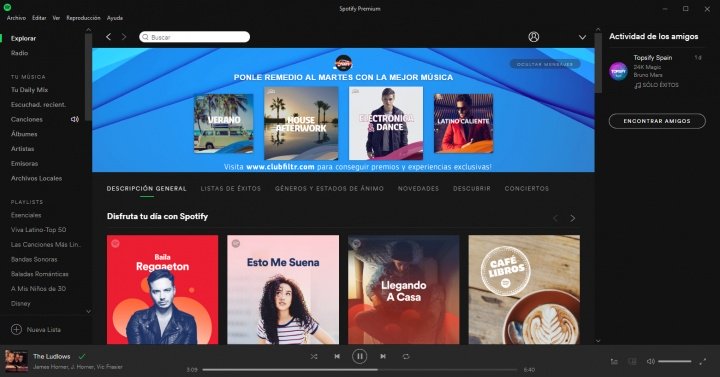
Task: Open the Editar menu
Action: [39, 18]
